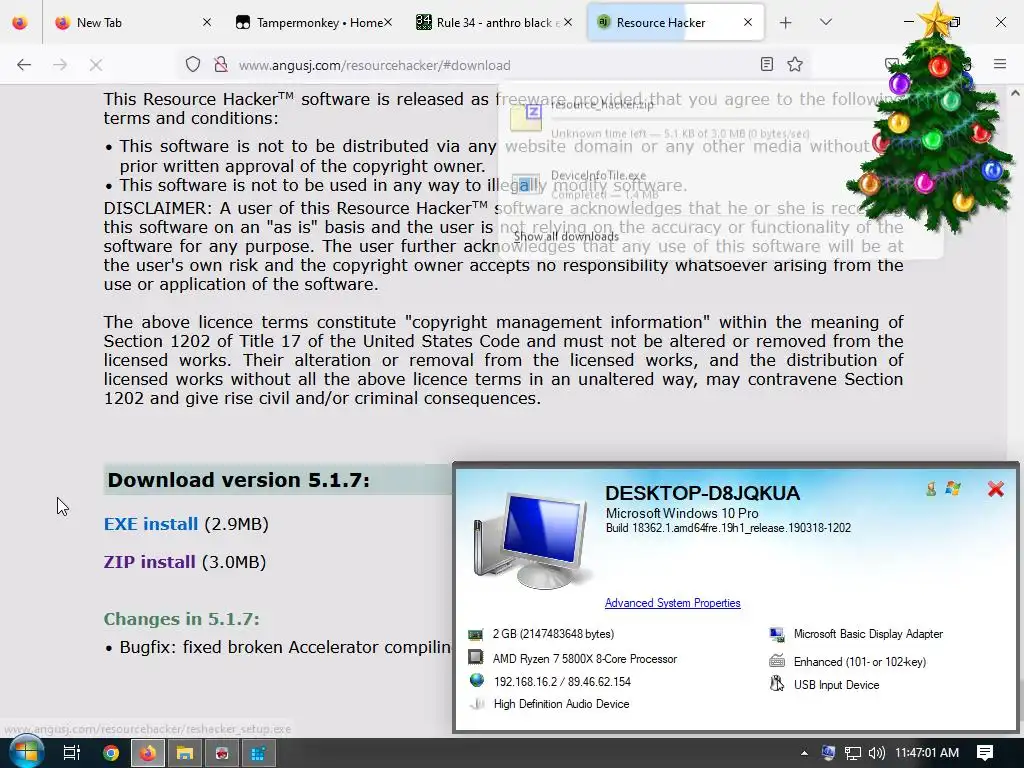Image resolution: width=1024 pixels, height=768 pixels.
Task: Click the mouse icon beside USB Input Device
Action: pyautogui.click(x=776, y=684)
